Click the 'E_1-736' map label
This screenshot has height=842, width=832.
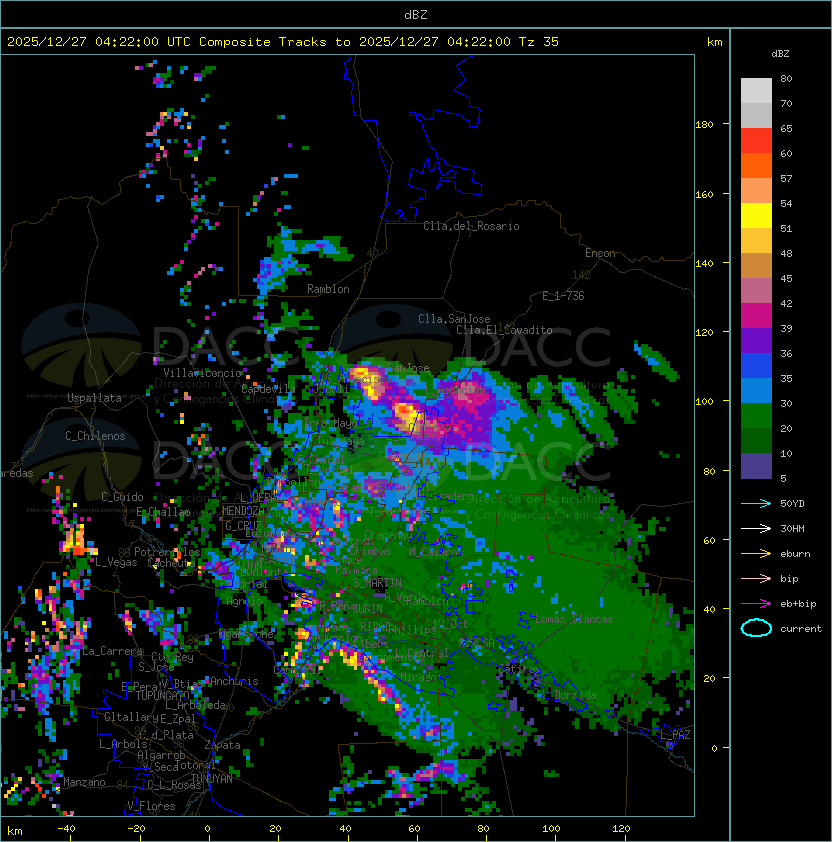click(563, 296)
